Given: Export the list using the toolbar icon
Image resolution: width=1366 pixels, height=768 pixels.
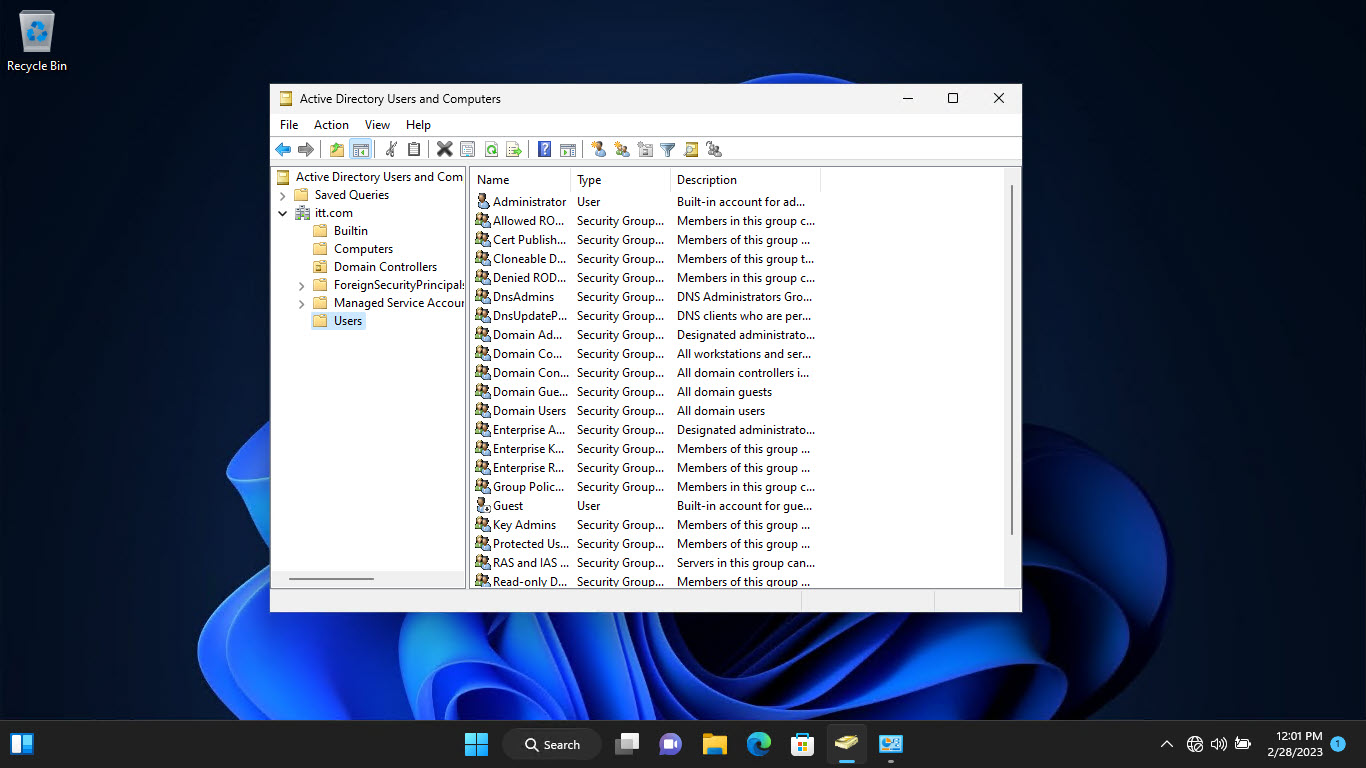Looking at the screenshot, I should coord(515,149).
